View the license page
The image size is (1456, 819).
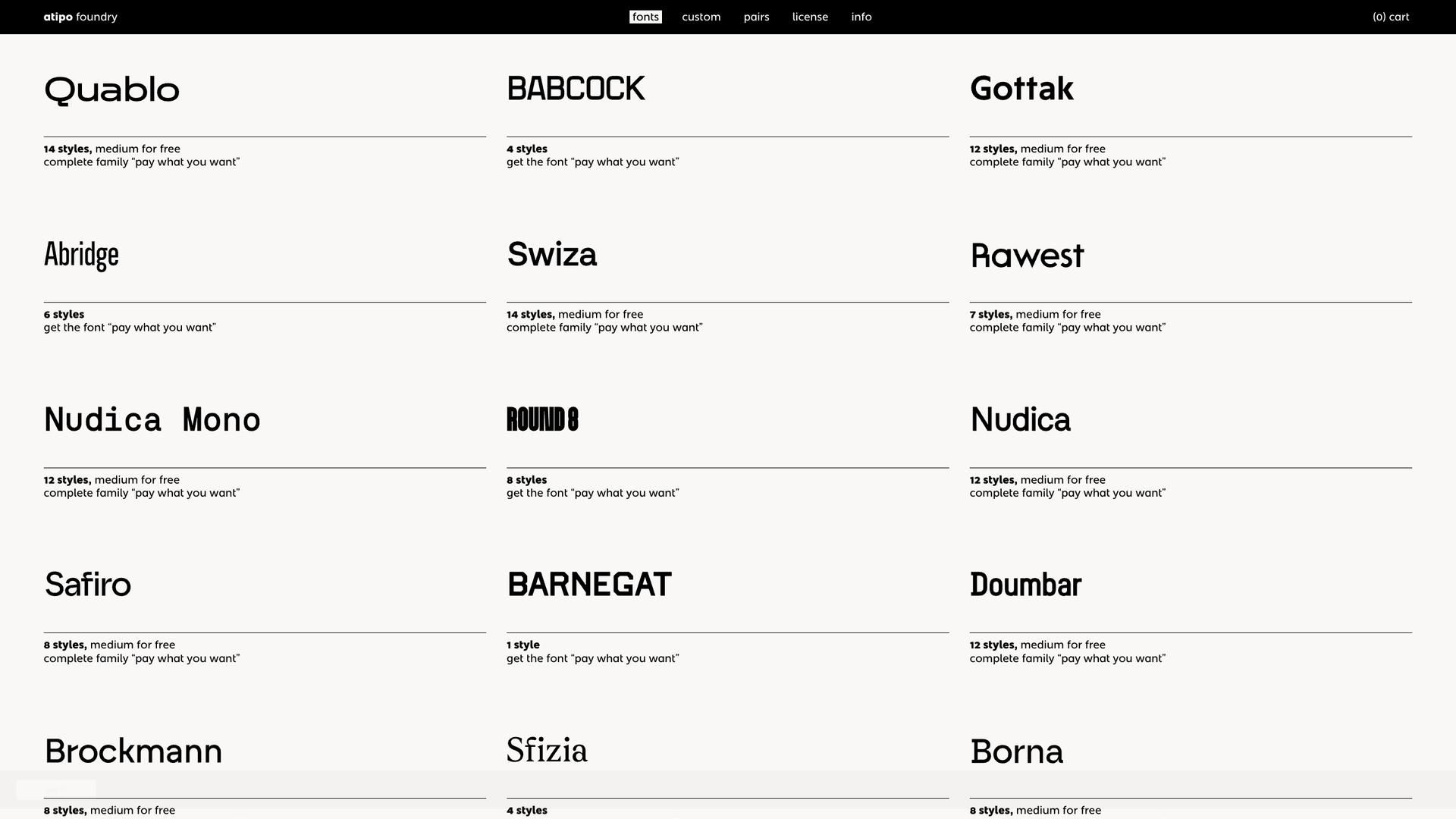click(810, 17)
